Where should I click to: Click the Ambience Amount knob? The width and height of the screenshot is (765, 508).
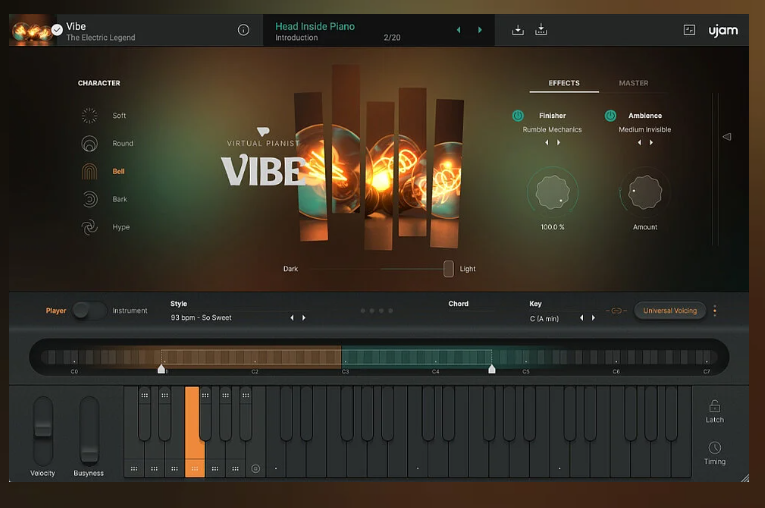coord(645,192)
